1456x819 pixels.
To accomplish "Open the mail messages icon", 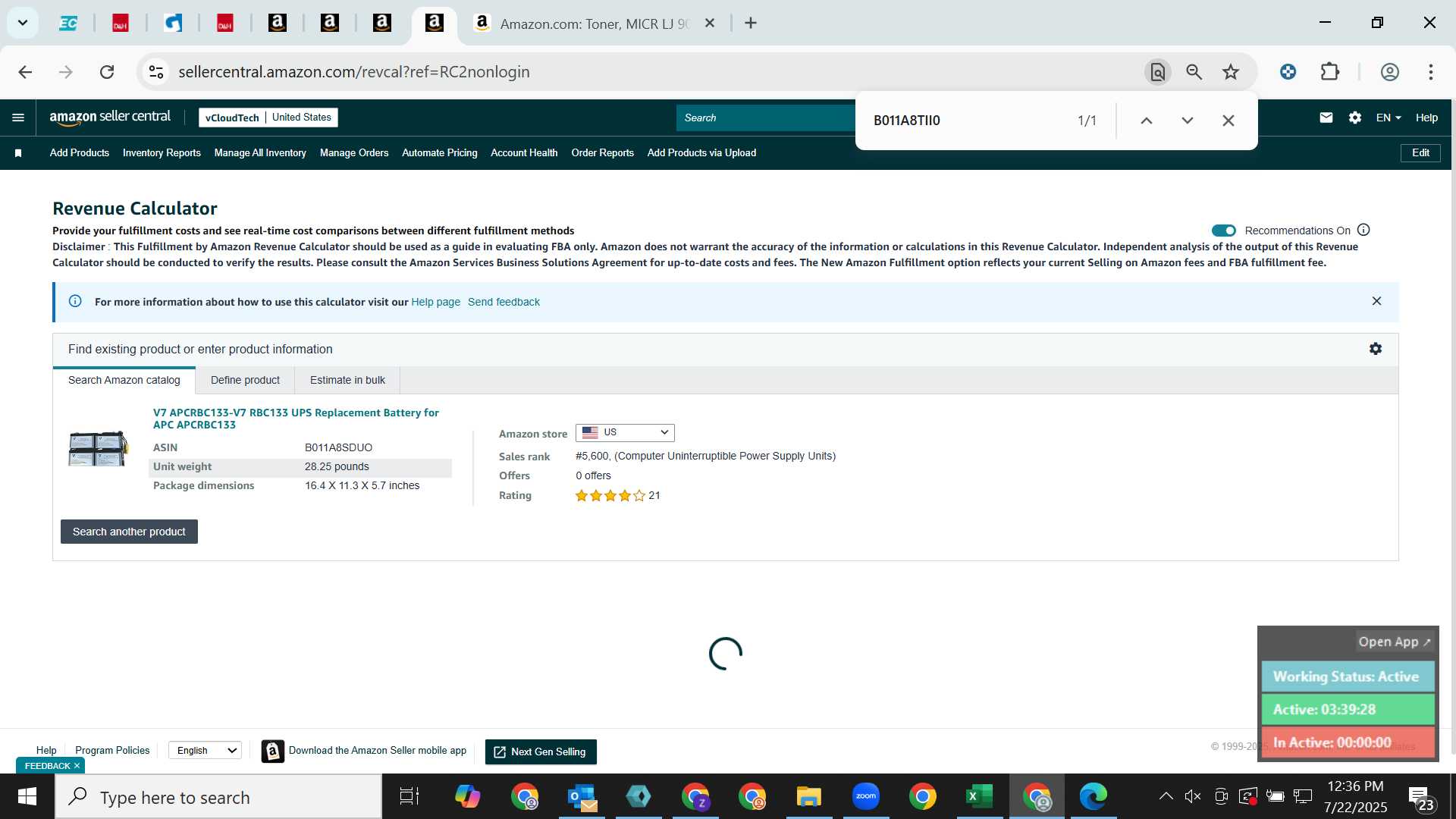I will (x=1326, y=118).
